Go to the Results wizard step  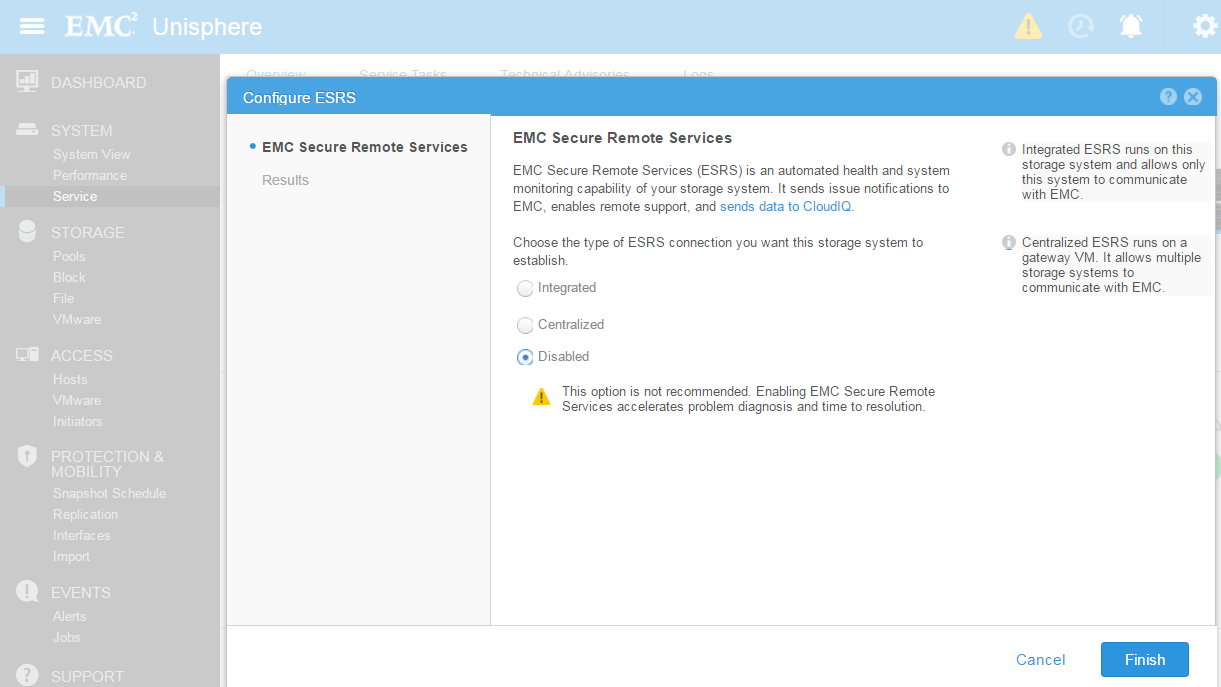pos(285,180)
